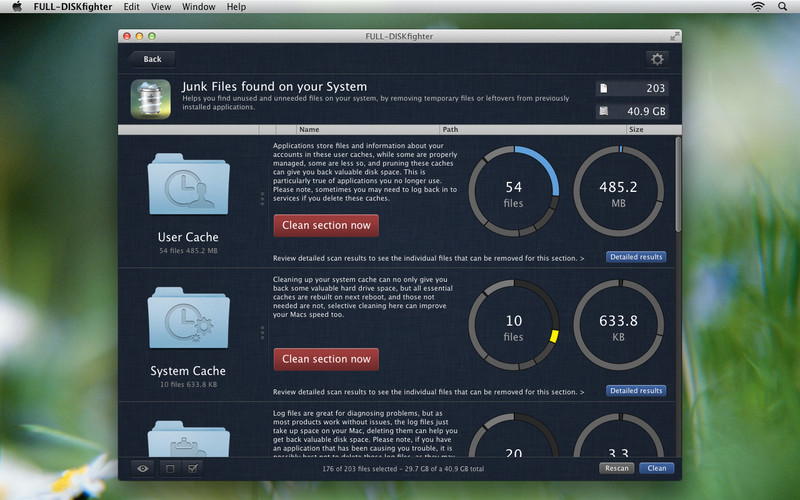The image size is (800, 500).
Task: Select the System Cache folder icon
Action: tap(188, 317)
